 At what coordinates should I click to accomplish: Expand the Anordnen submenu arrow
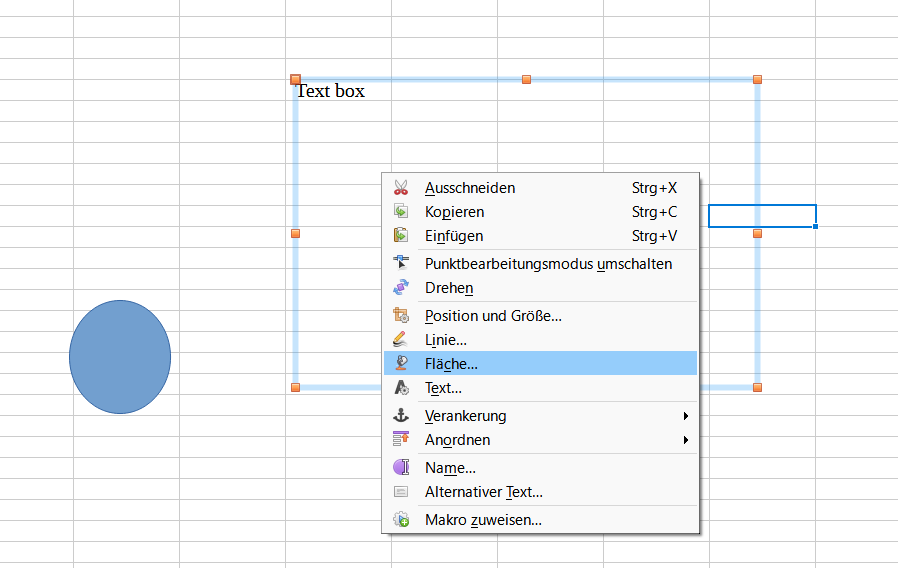(686, 440)
